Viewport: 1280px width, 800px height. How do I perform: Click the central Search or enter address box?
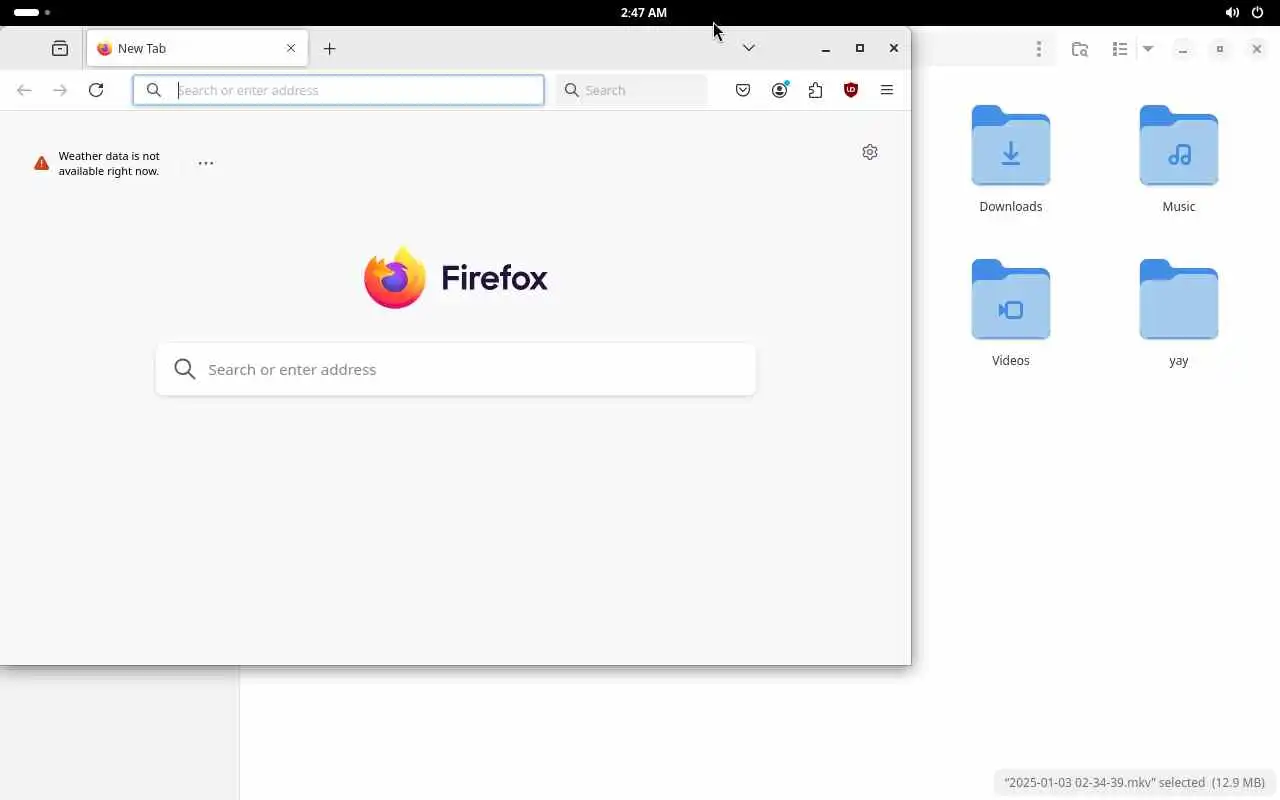tap(455, 369)
